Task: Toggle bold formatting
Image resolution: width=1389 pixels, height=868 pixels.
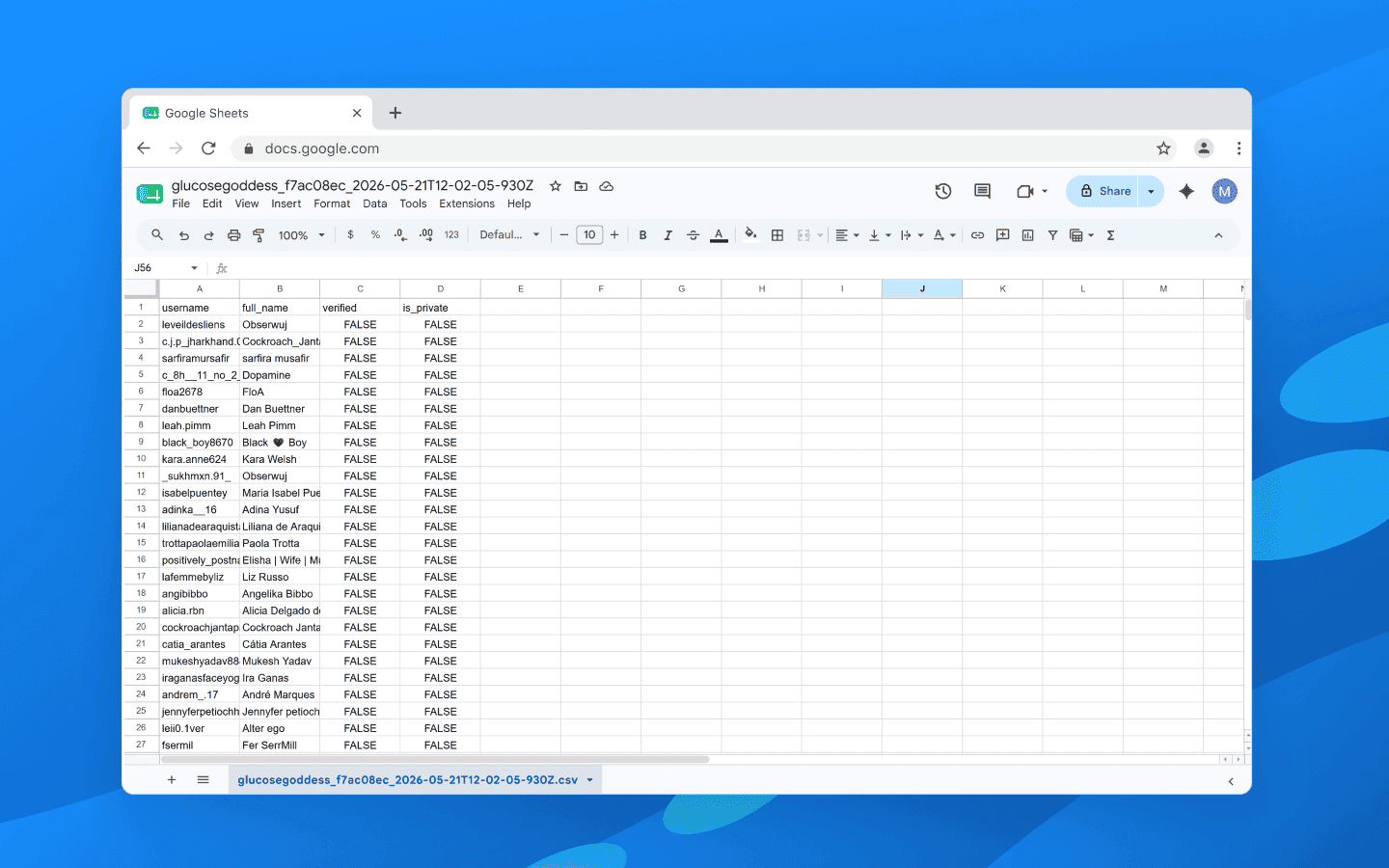Action: [x=642, y=235]
